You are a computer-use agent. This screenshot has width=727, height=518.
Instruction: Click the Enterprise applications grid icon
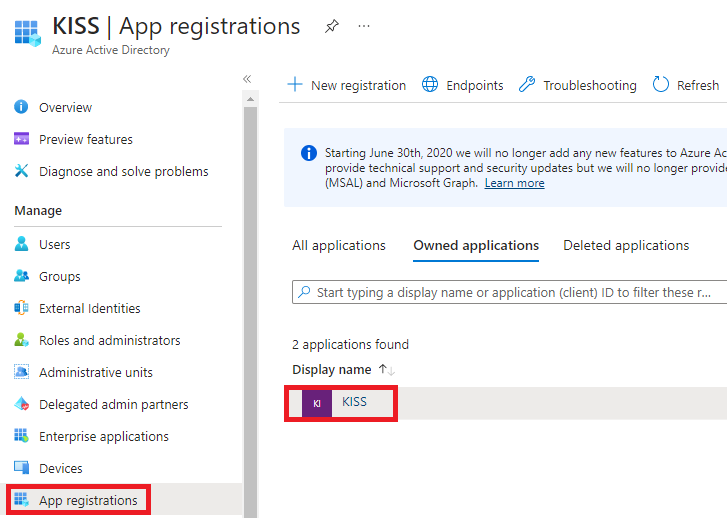coord(21,435)
